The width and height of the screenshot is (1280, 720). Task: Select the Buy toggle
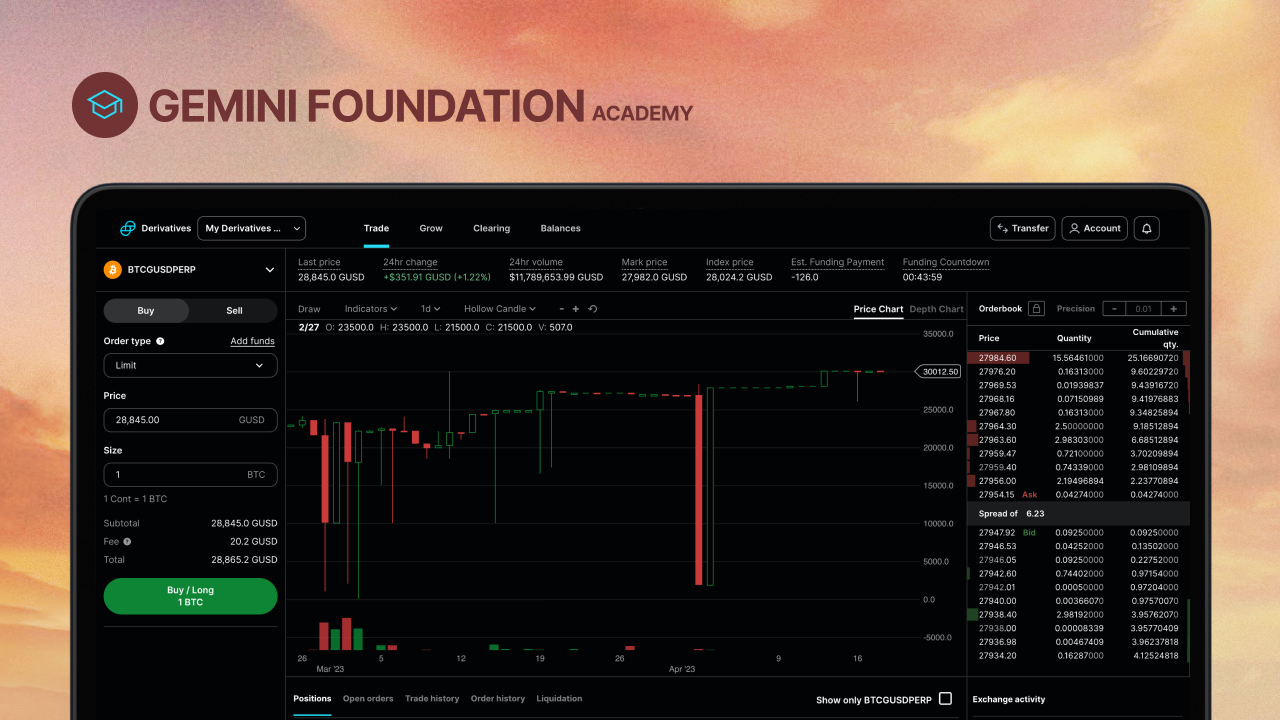[x=146, y=310]
